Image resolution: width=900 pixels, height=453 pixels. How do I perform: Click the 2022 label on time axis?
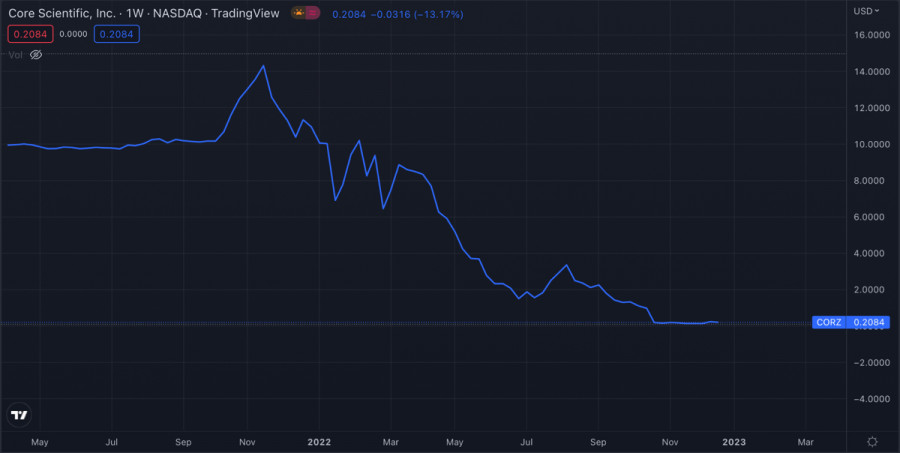[319, 442]
